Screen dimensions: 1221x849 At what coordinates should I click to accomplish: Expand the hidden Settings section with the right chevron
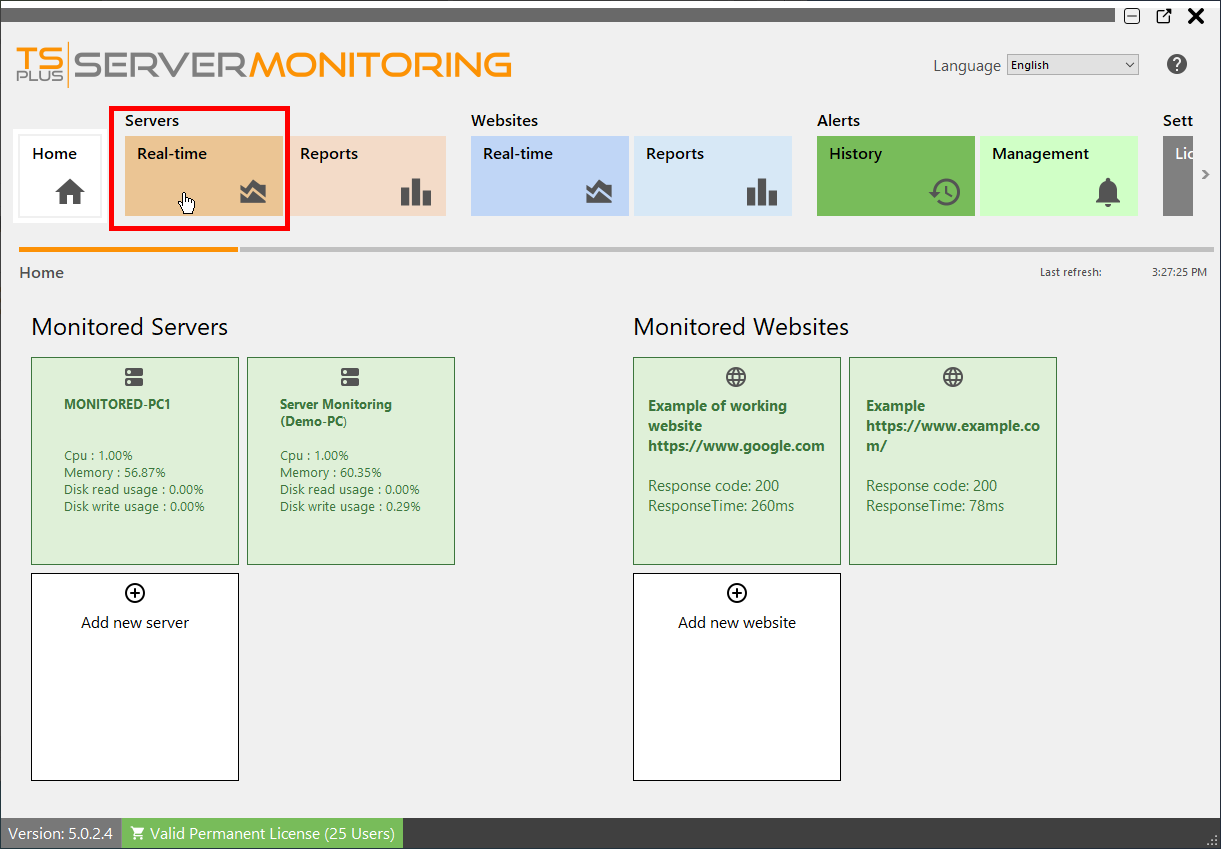coord(1206,174)
